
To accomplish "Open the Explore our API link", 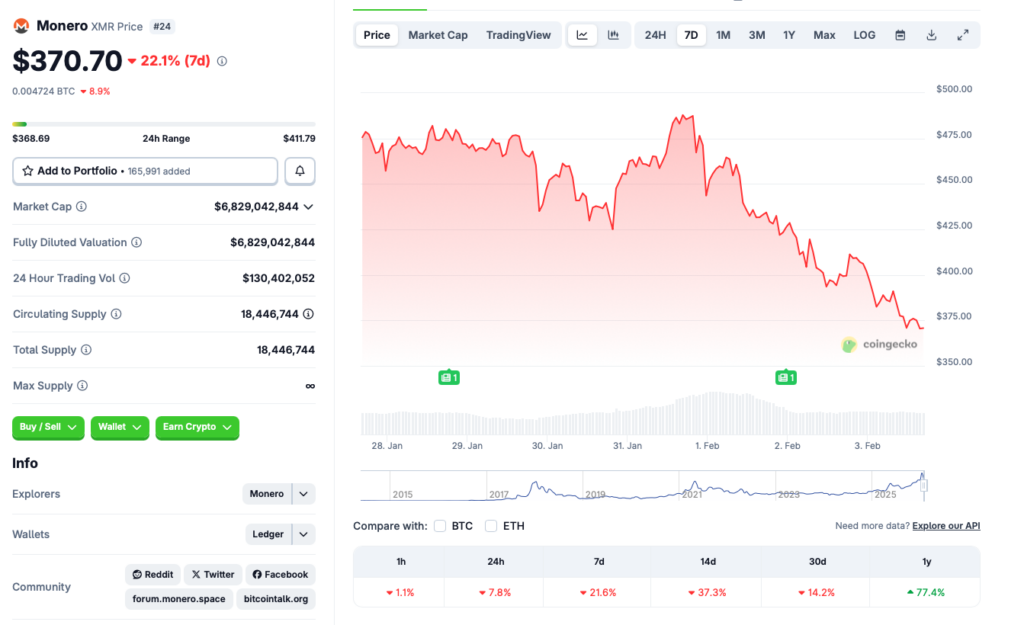I will (x=946, y=526).
